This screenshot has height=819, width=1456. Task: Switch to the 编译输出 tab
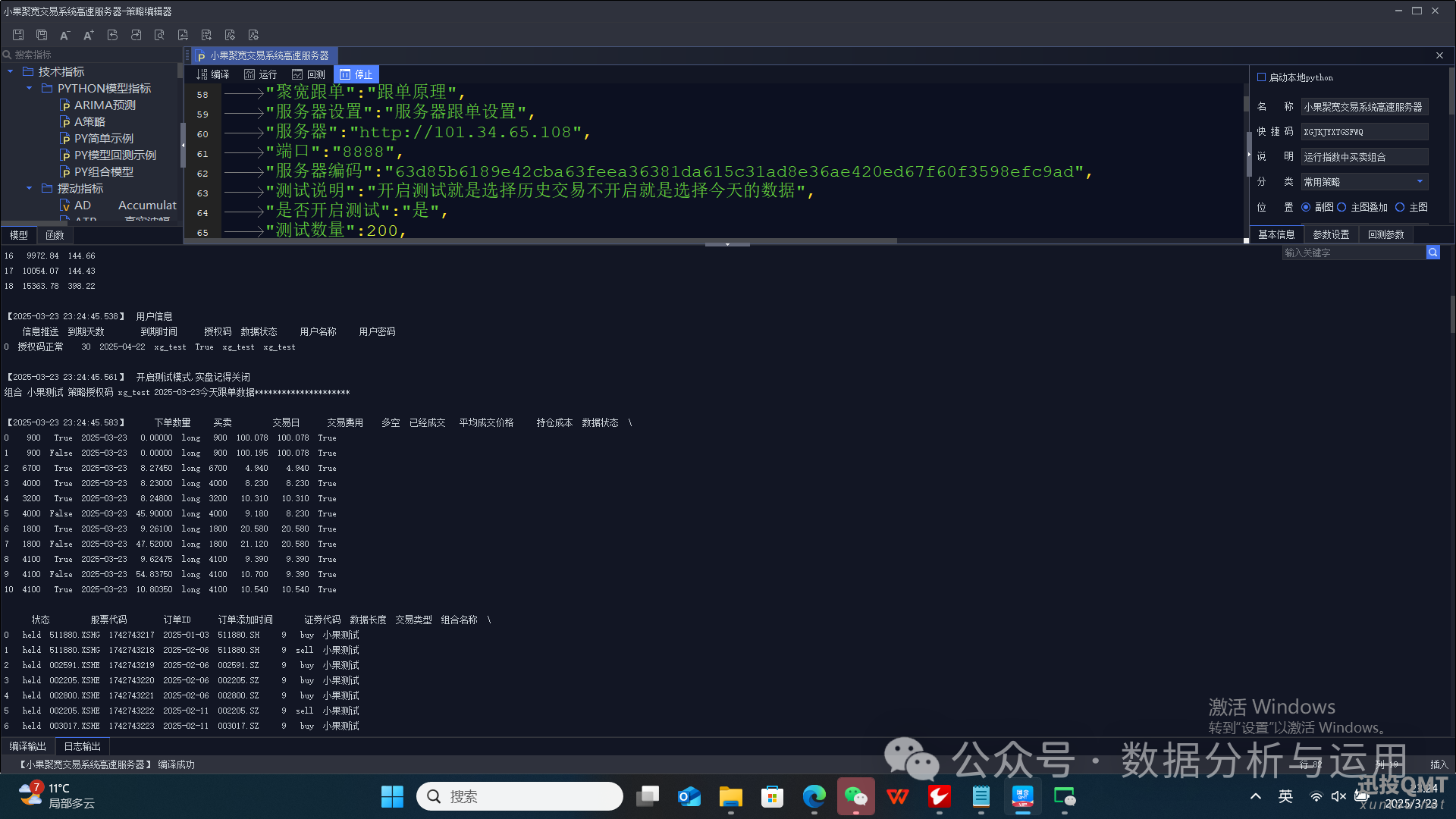pyautogui.click(x=28, y=746)
